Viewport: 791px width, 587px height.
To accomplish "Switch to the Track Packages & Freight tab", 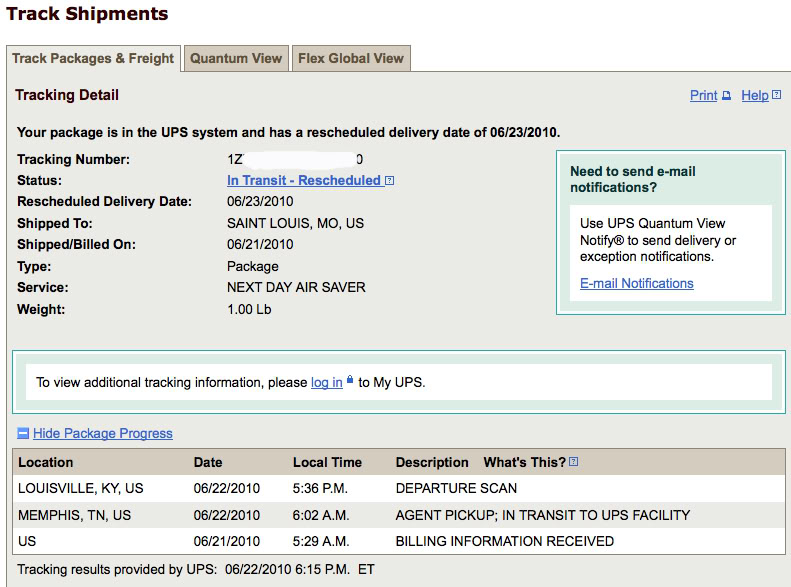I will 93,58.
